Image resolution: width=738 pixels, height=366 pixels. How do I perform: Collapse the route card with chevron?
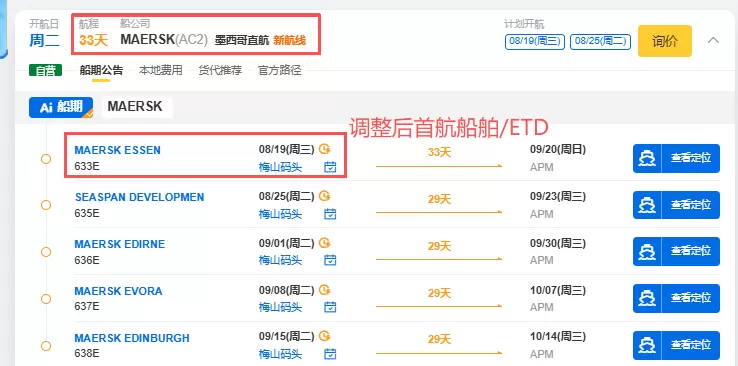[714, 40]
